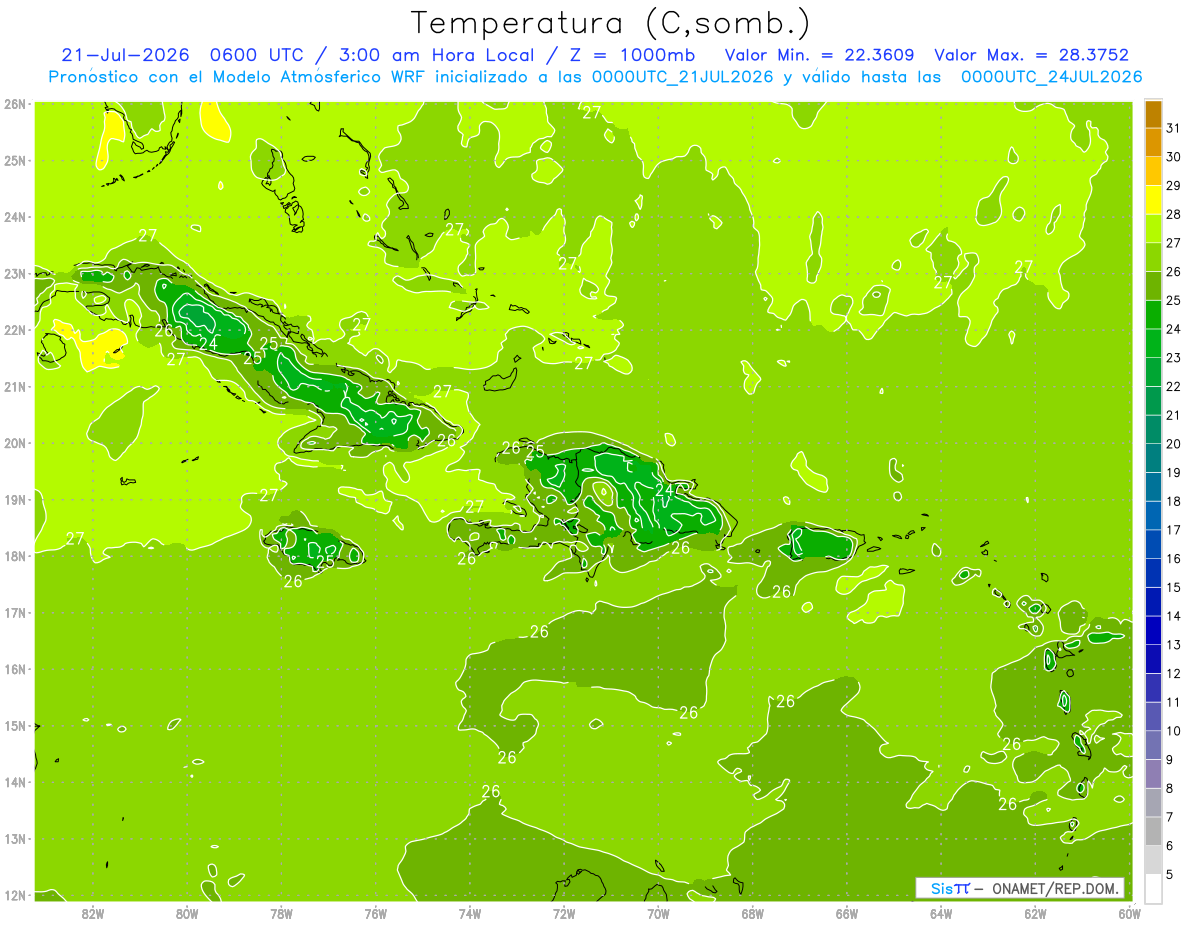Click the 17N latitude axis label
This screenshot has width=1200, height=927.
14,612
